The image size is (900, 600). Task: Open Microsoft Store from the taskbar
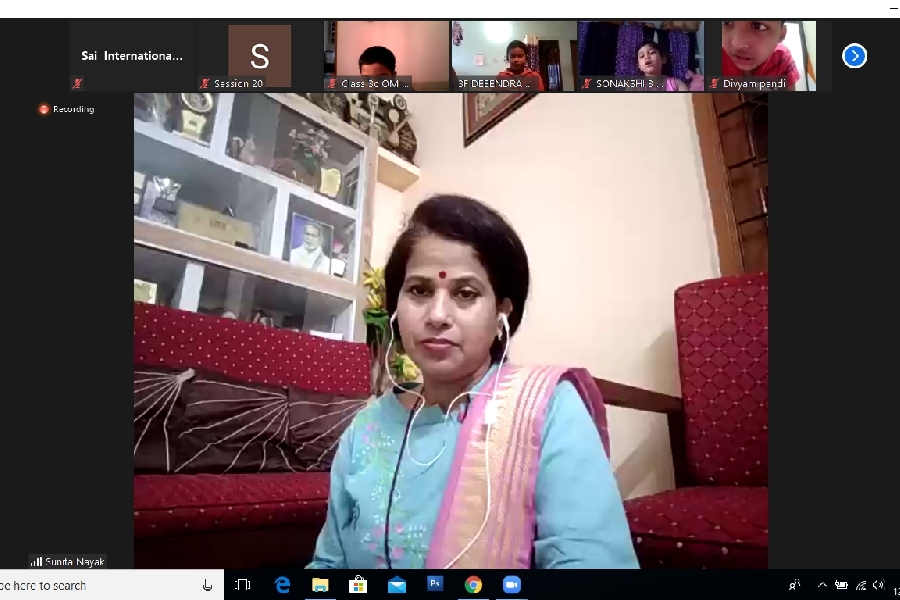pyautogui.click(x=358, y=585)
